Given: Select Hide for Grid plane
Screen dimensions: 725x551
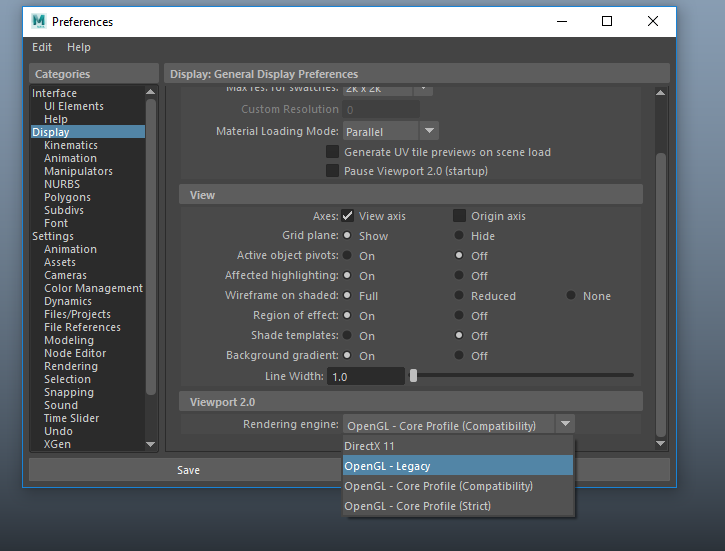Looking at the screenshot, I should coord(459,235).
